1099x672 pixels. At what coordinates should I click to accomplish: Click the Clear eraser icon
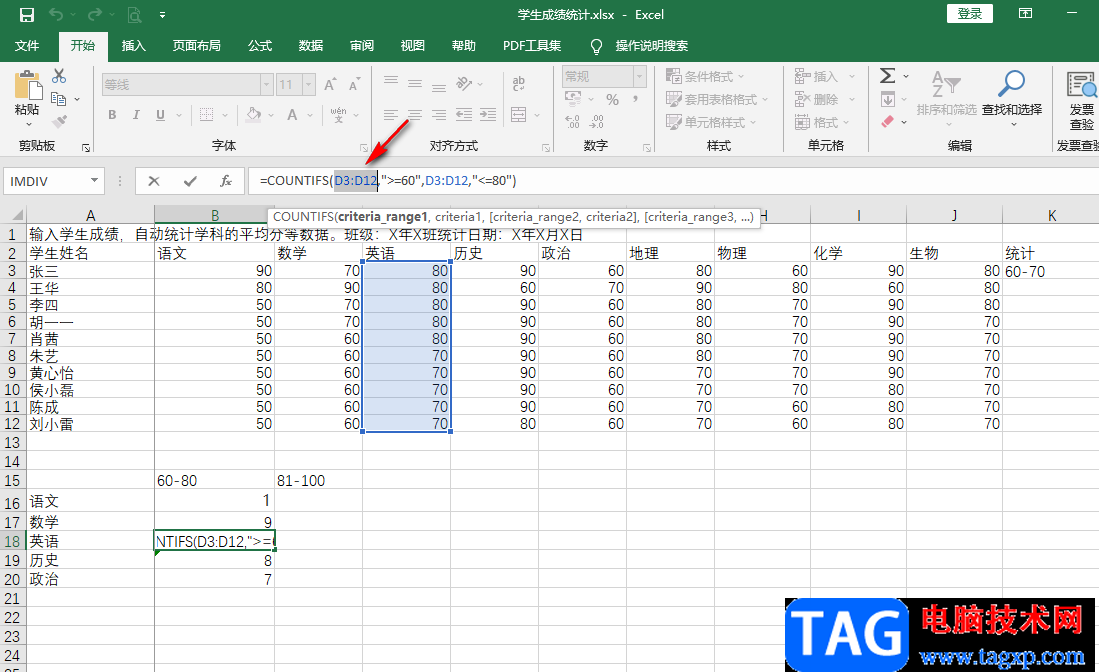click(x=887, y=122)
